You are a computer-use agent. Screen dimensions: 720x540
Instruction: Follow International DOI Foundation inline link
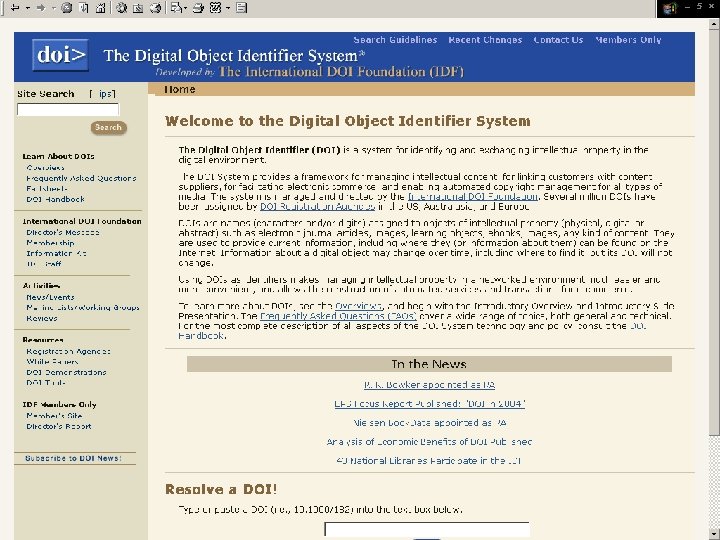tap(472, 197)
